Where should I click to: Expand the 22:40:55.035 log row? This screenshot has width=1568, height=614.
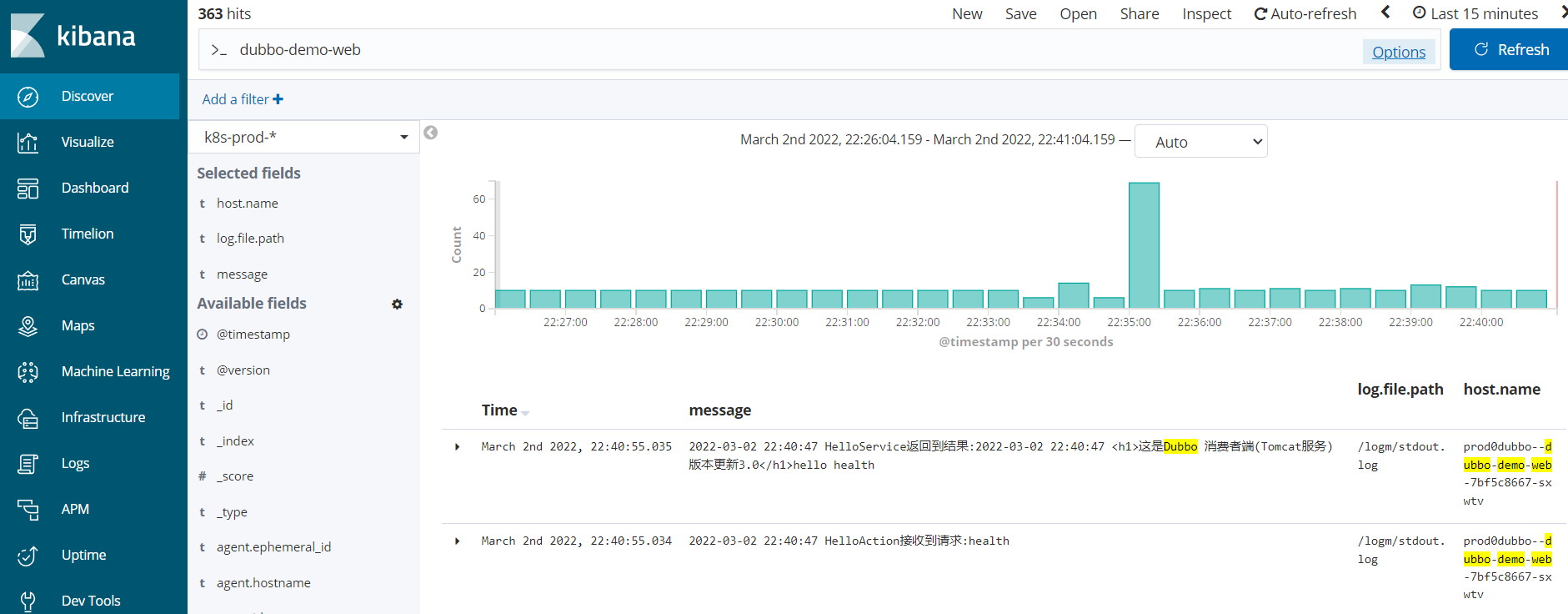457,447
